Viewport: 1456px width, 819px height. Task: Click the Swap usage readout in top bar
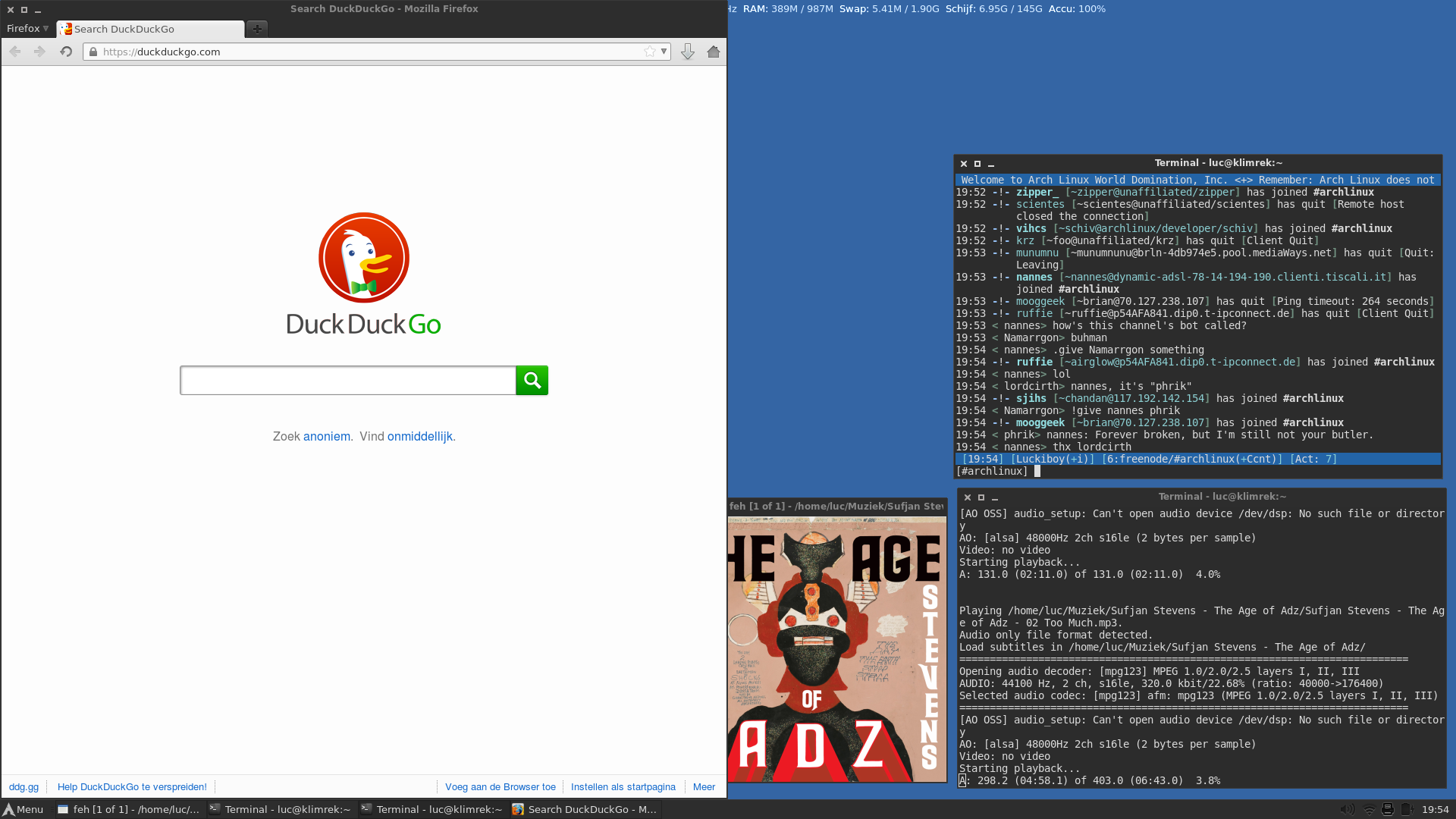(889, 9)
